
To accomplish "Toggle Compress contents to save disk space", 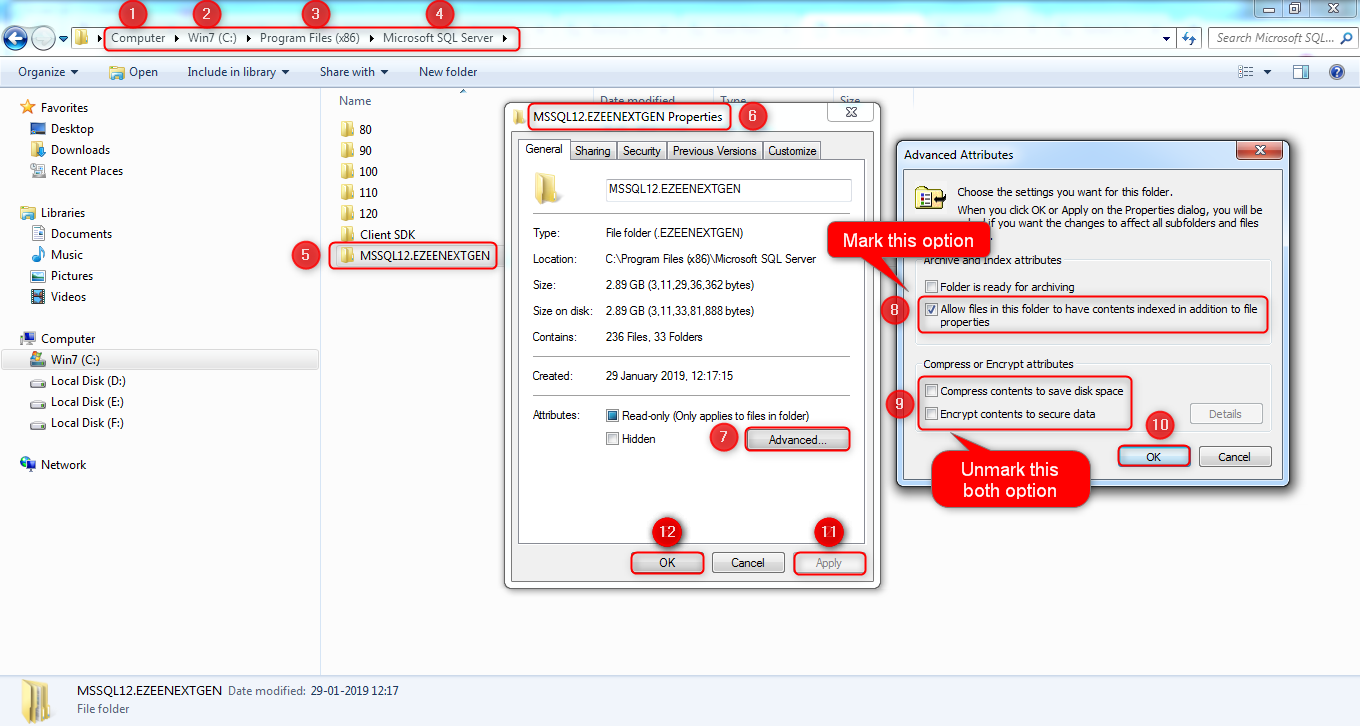I will [x=932, y=391].
